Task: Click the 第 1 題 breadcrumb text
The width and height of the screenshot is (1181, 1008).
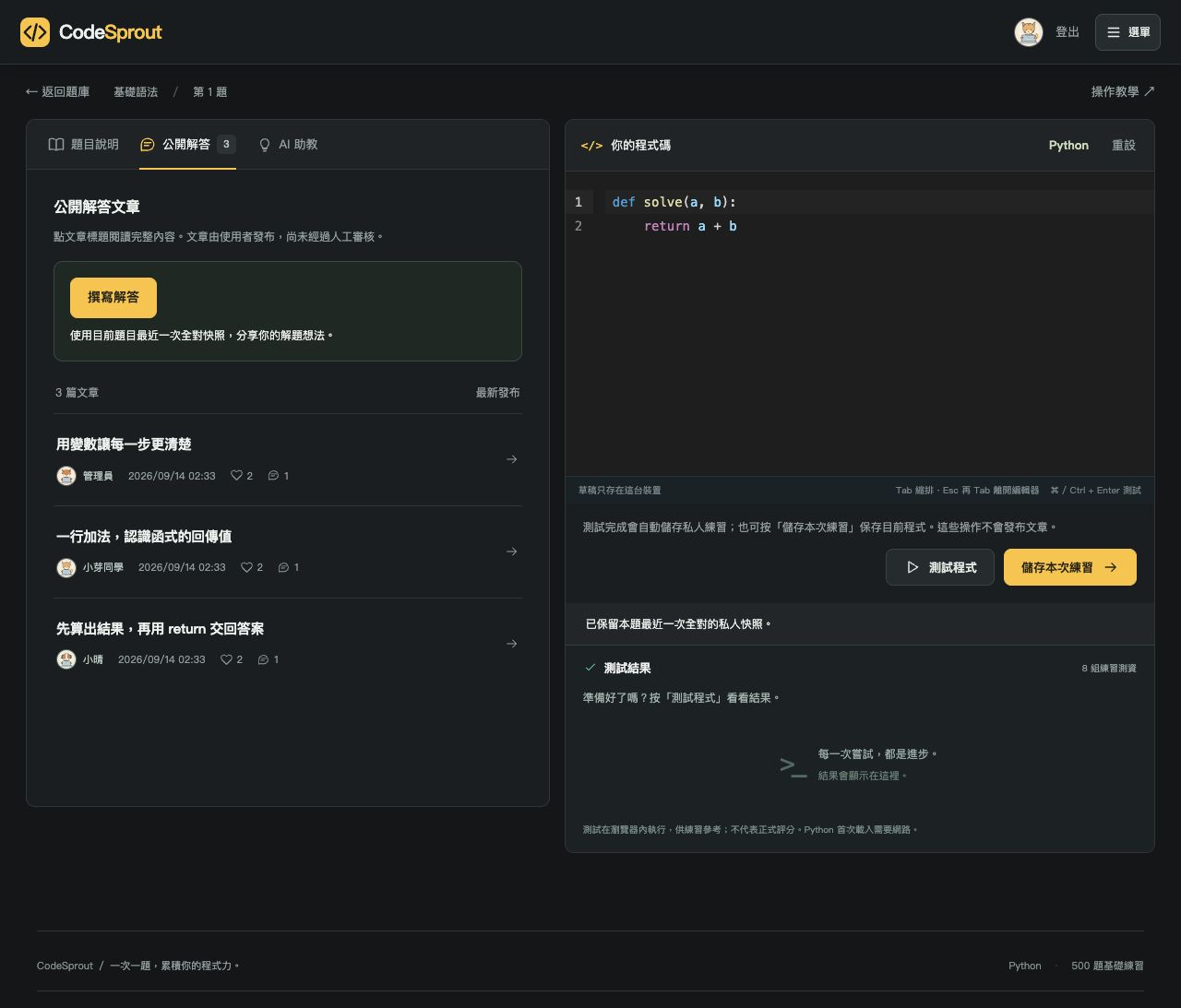Action: (210, 92)
